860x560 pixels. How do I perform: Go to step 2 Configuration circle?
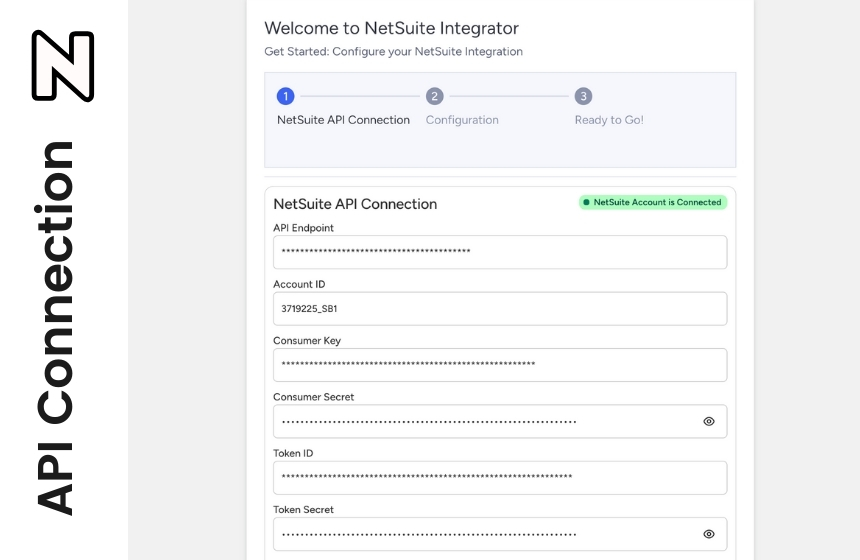(434, 96)
